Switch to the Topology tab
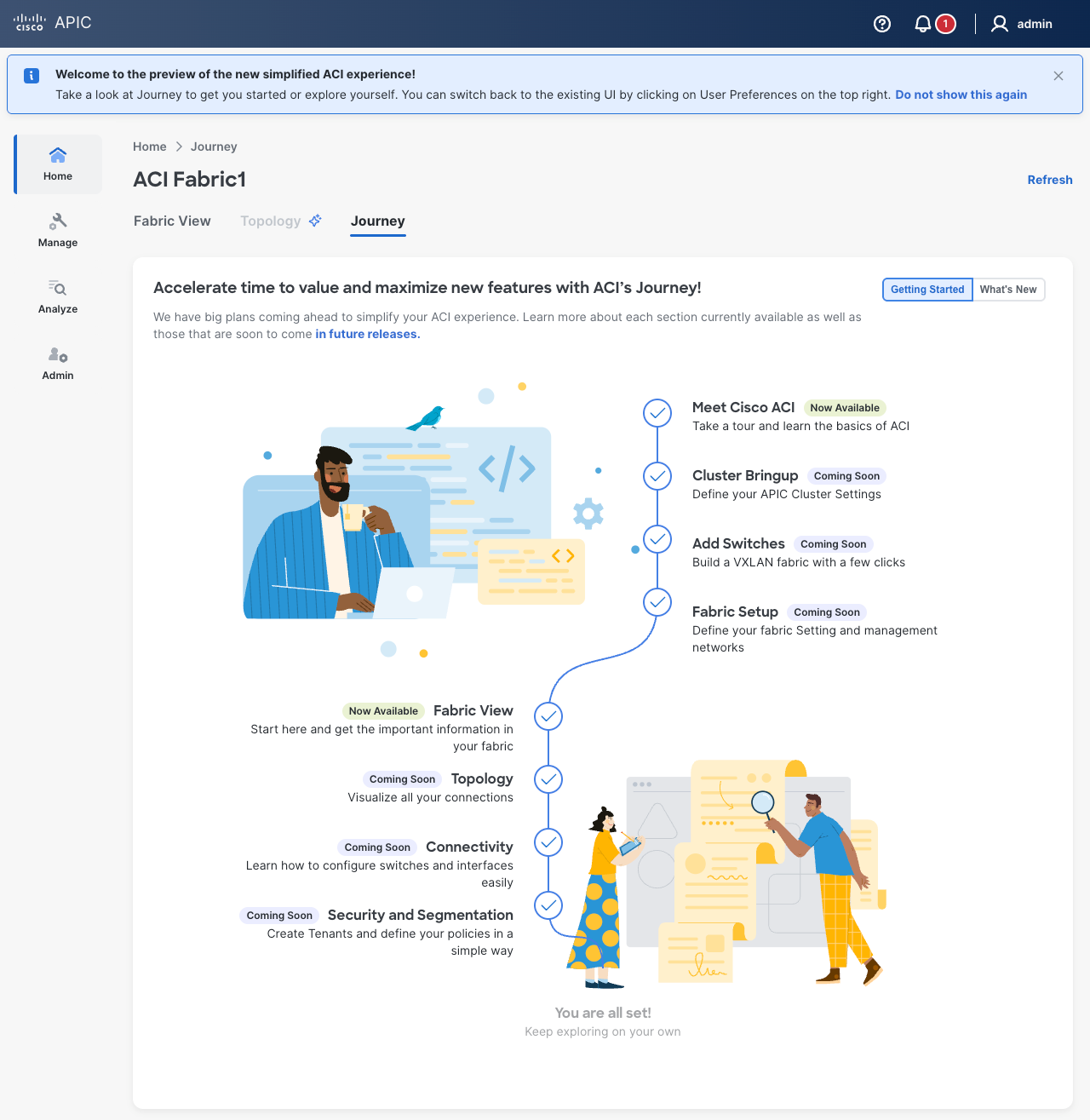 pyautogui.click(x=271, y=221)
